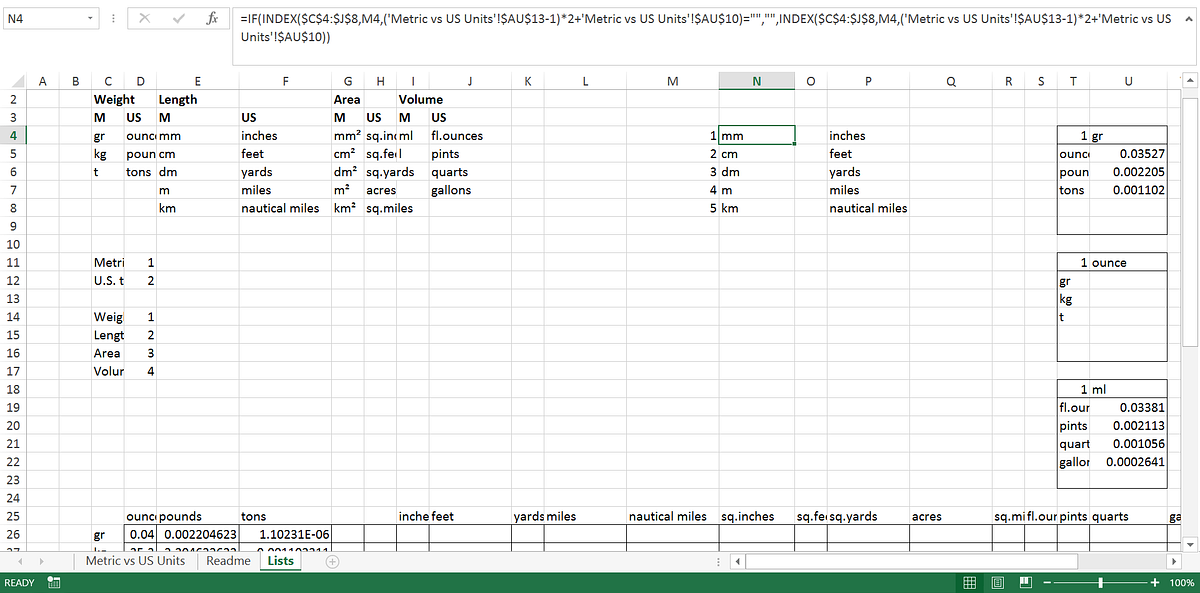Click the 'sq.miles' cell in row 8
Viewport: 1200px width, 593px height.
tap(390, 208)
